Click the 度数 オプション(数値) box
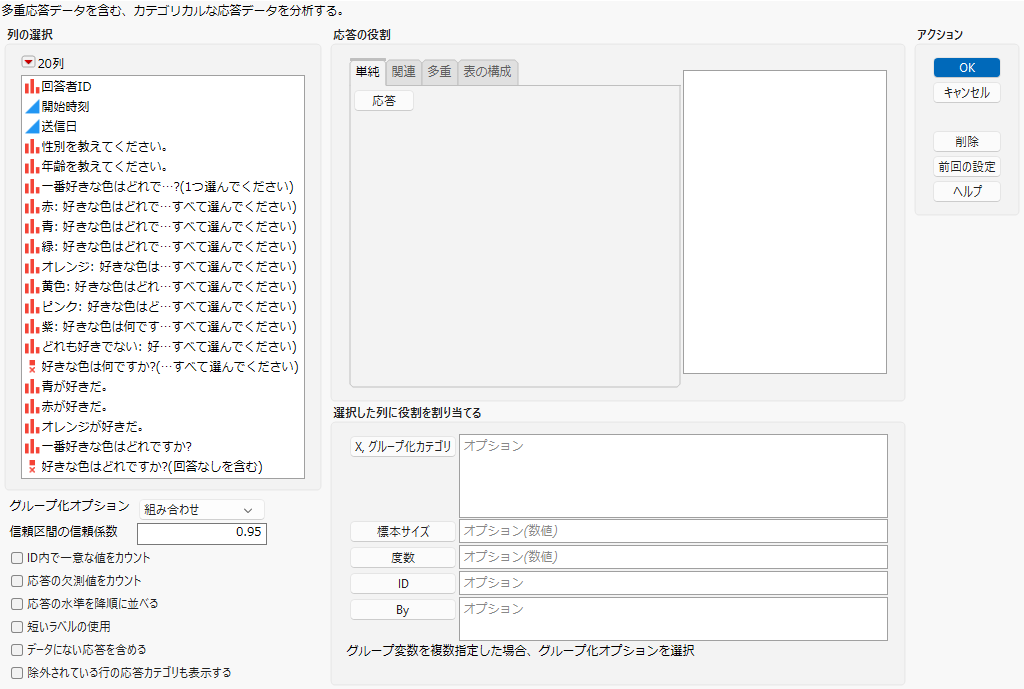The width and height of the screenshot is (1024, 689). 673,557
